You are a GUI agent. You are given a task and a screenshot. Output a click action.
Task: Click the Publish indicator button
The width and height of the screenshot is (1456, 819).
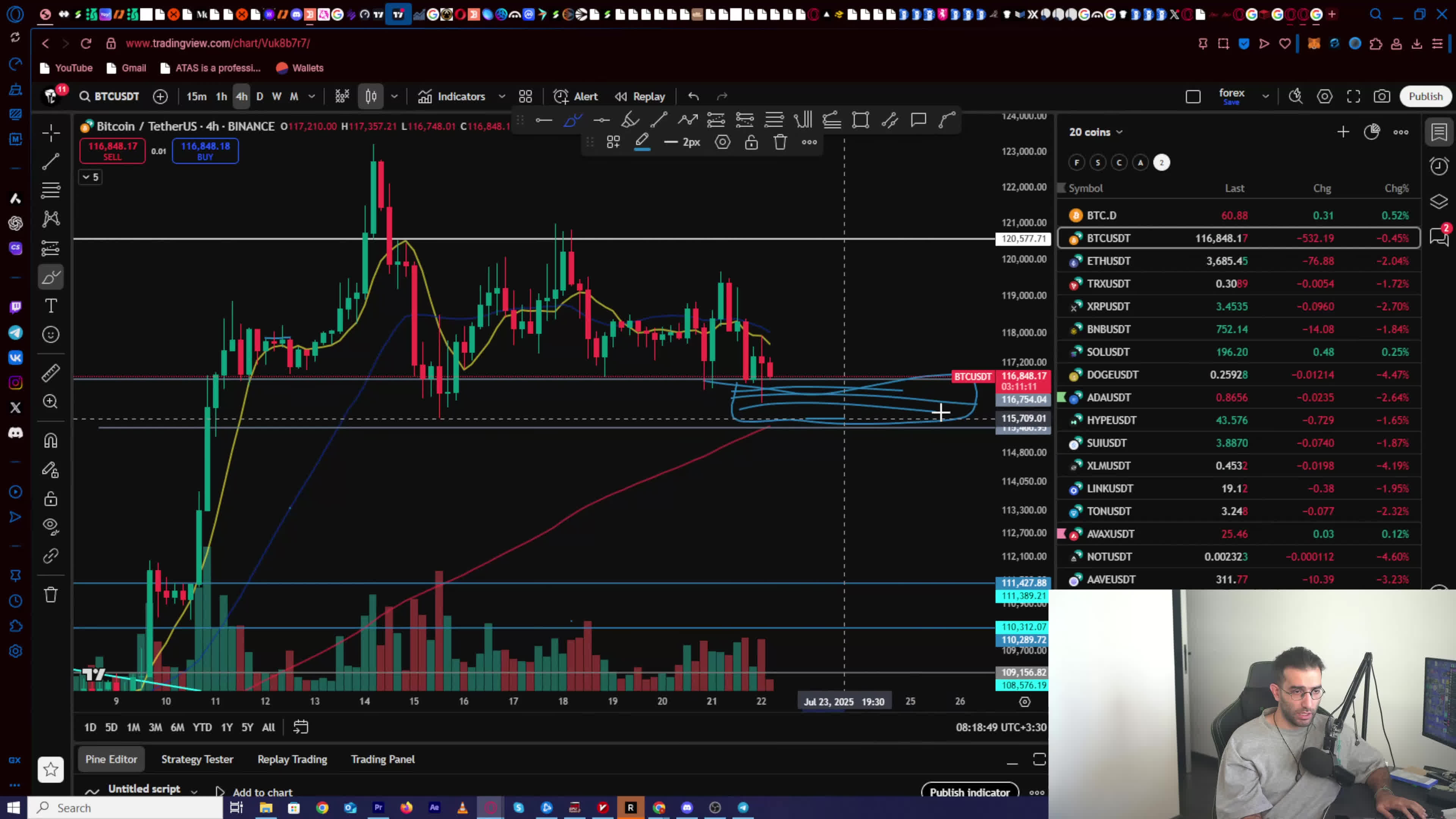click(970, 792)
